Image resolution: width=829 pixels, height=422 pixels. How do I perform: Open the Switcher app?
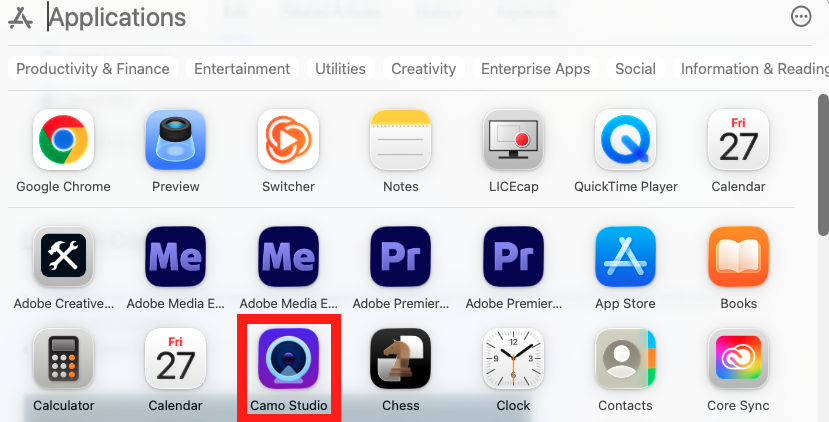point(288,140)
